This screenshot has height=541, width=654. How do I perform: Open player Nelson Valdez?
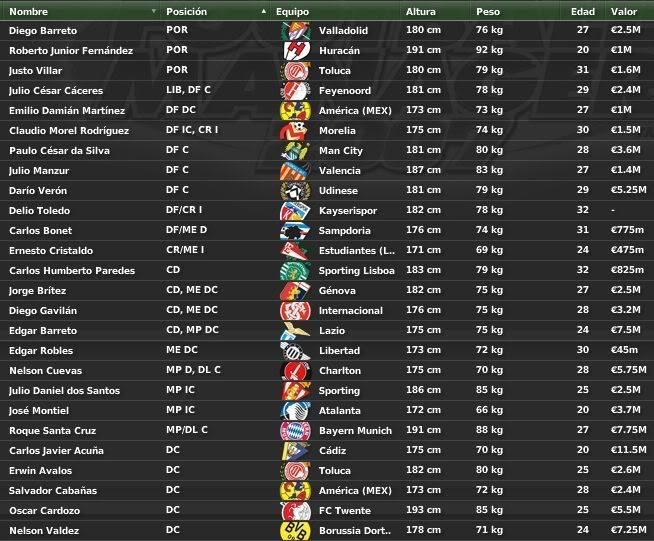[44, 531]
